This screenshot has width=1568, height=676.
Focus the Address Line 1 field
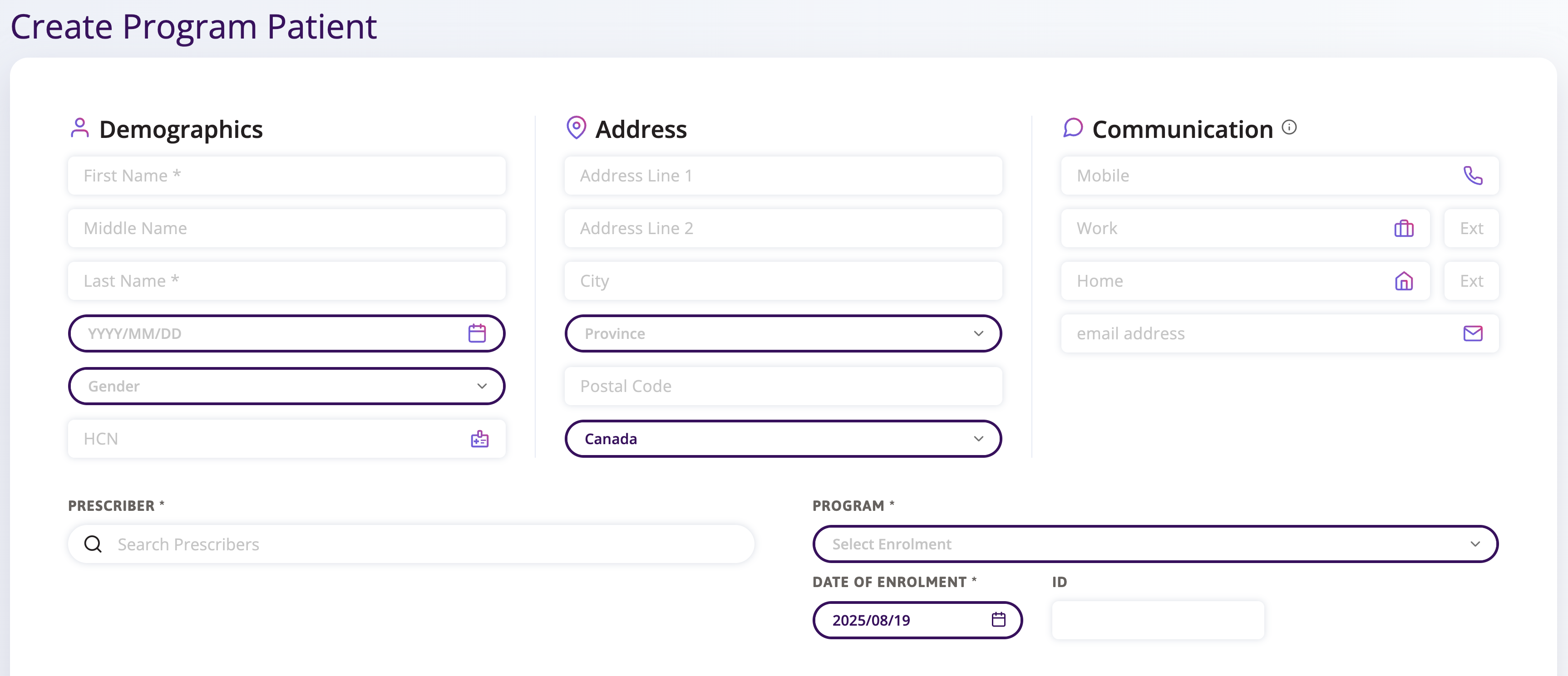coord(783,175)
